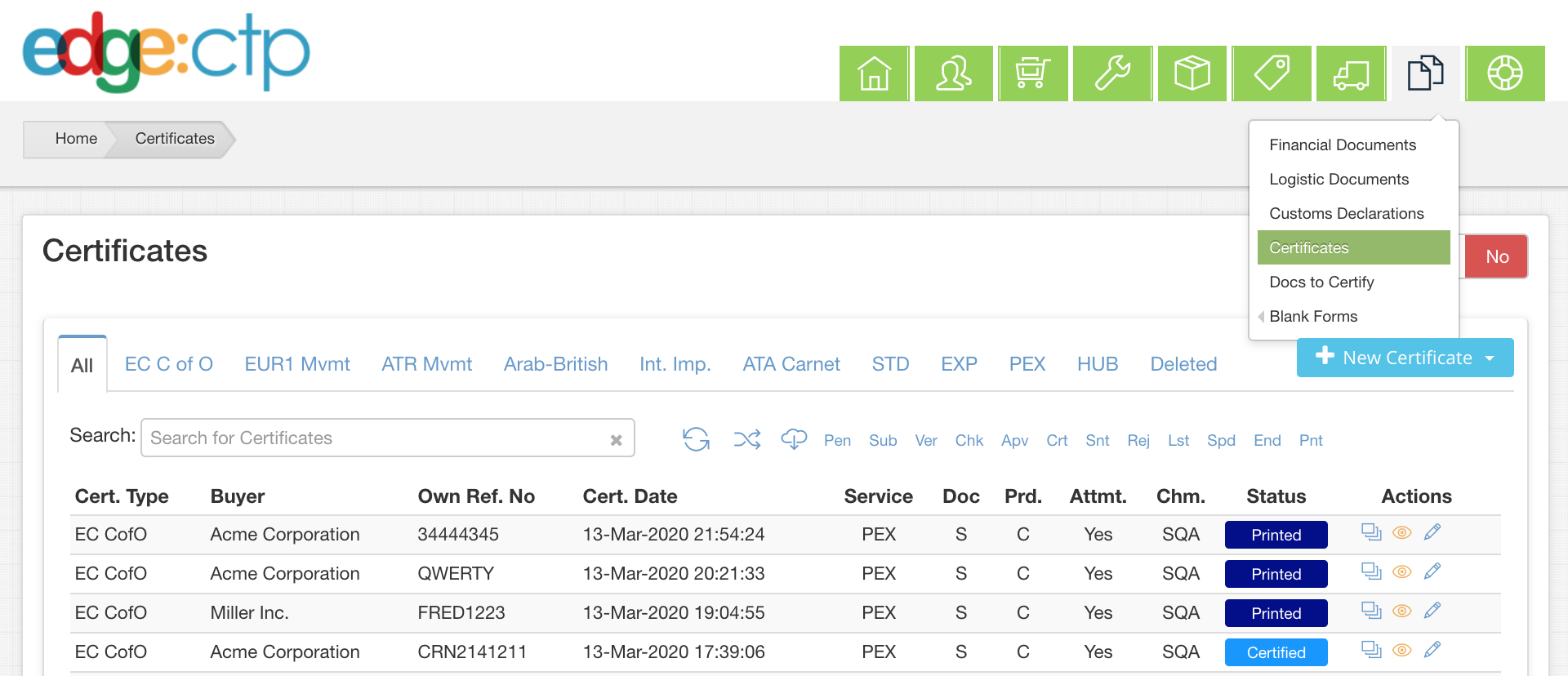This screenshot has width=1568, height=676.
Task: Open the wrench tools navigation icon
Action: 1112,73
